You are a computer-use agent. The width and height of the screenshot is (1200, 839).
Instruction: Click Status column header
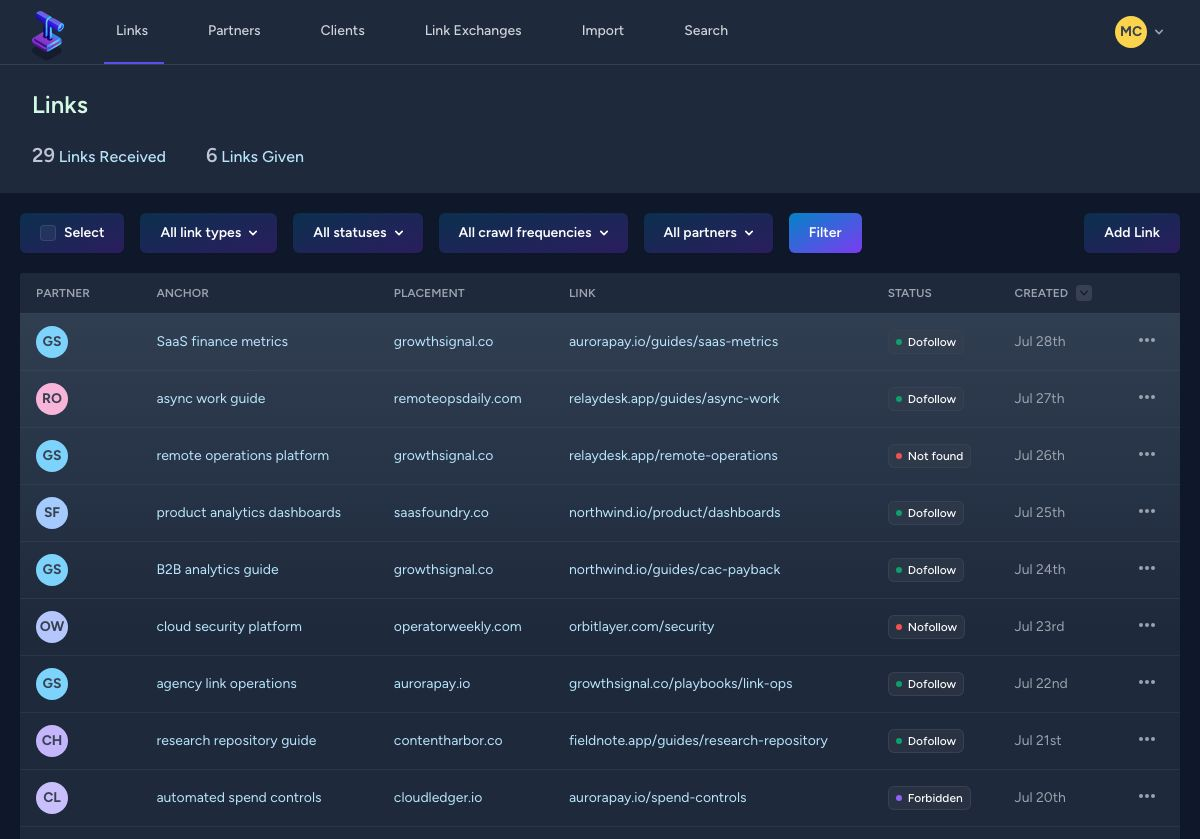(x=909, y=293)
